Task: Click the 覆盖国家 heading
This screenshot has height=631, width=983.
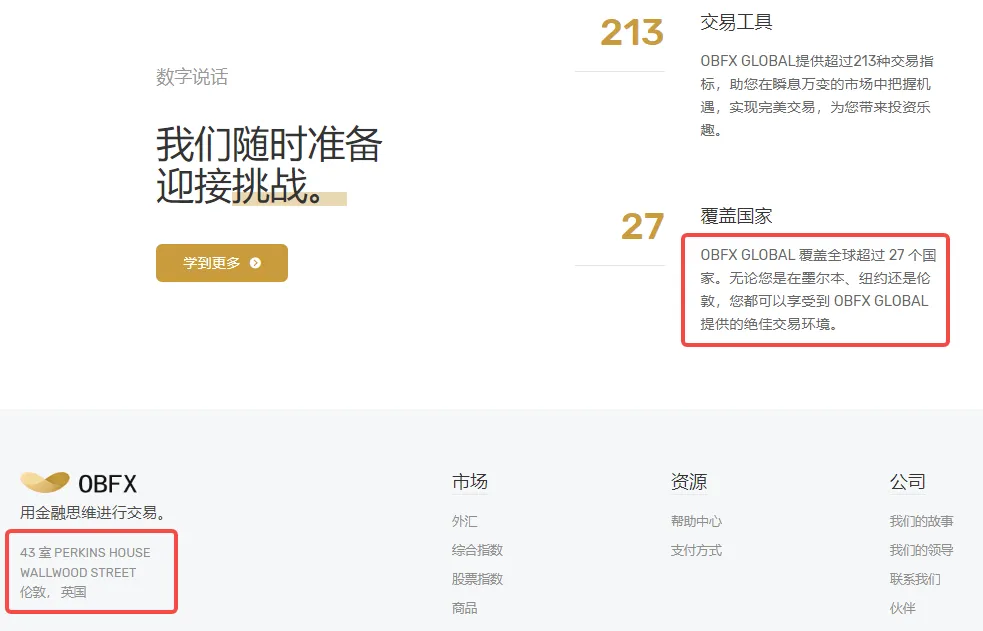Action: pos(736,216)
